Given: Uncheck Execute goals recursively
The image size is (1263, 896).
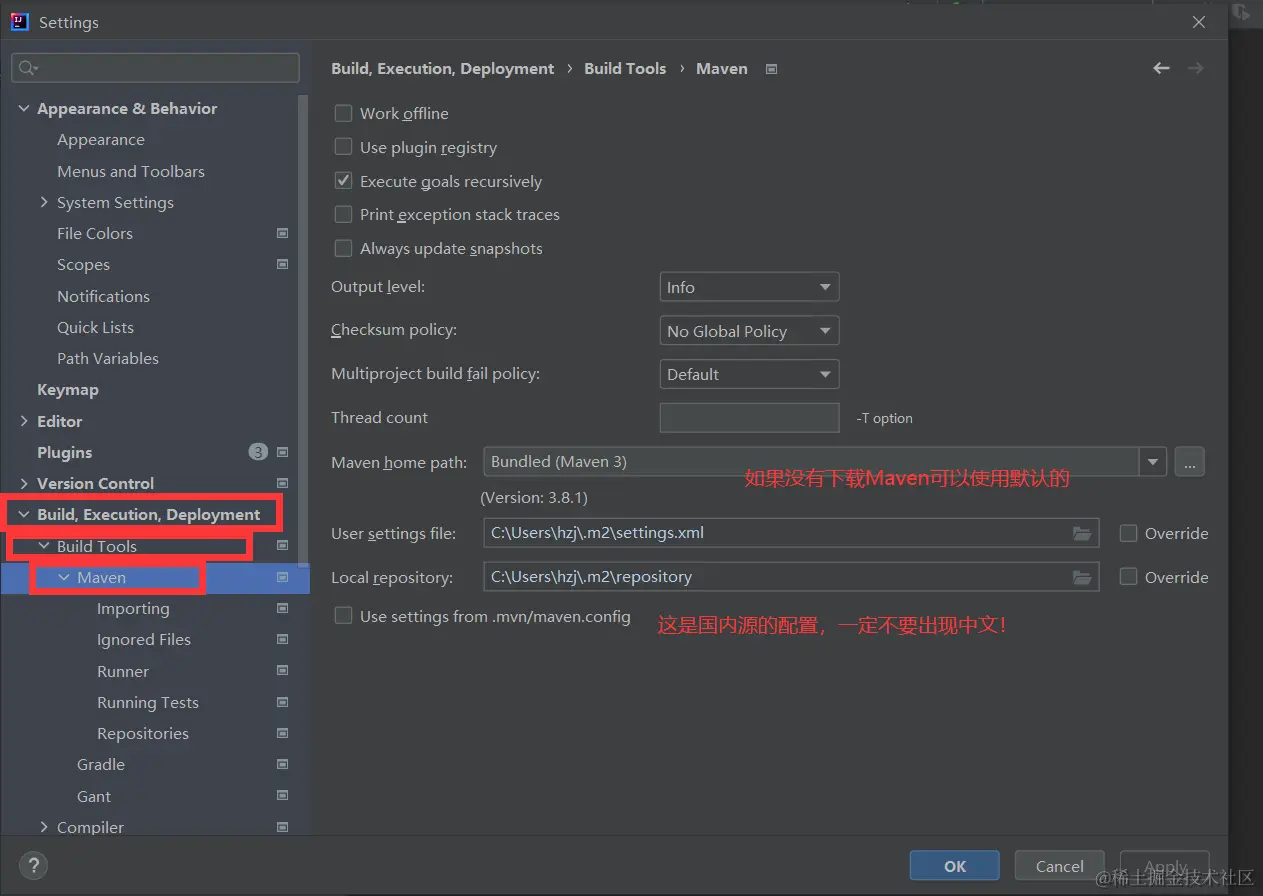Looking at the screenshot, I should (x=343, y=181).
